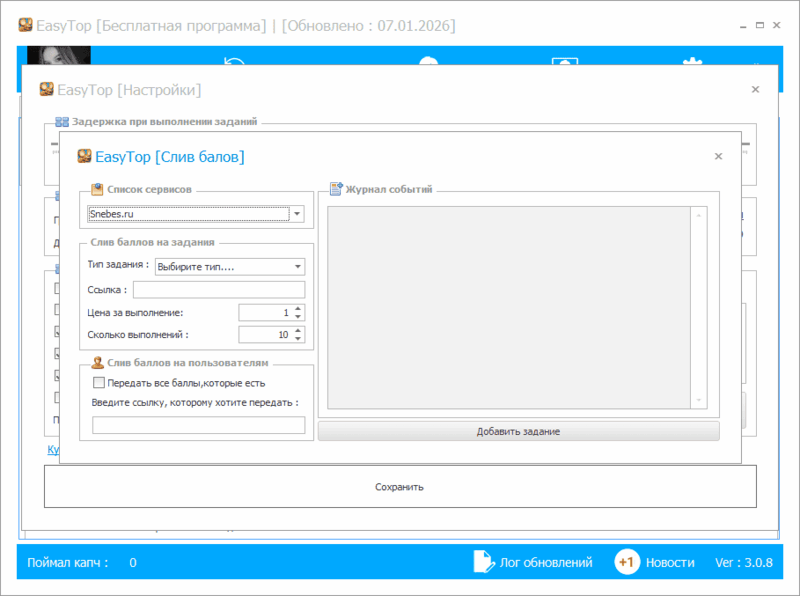Image resolution: width=800 pixels, height=596 pixels.
Task: Expand the Тип задания dropdown
Action: [297, 267]
